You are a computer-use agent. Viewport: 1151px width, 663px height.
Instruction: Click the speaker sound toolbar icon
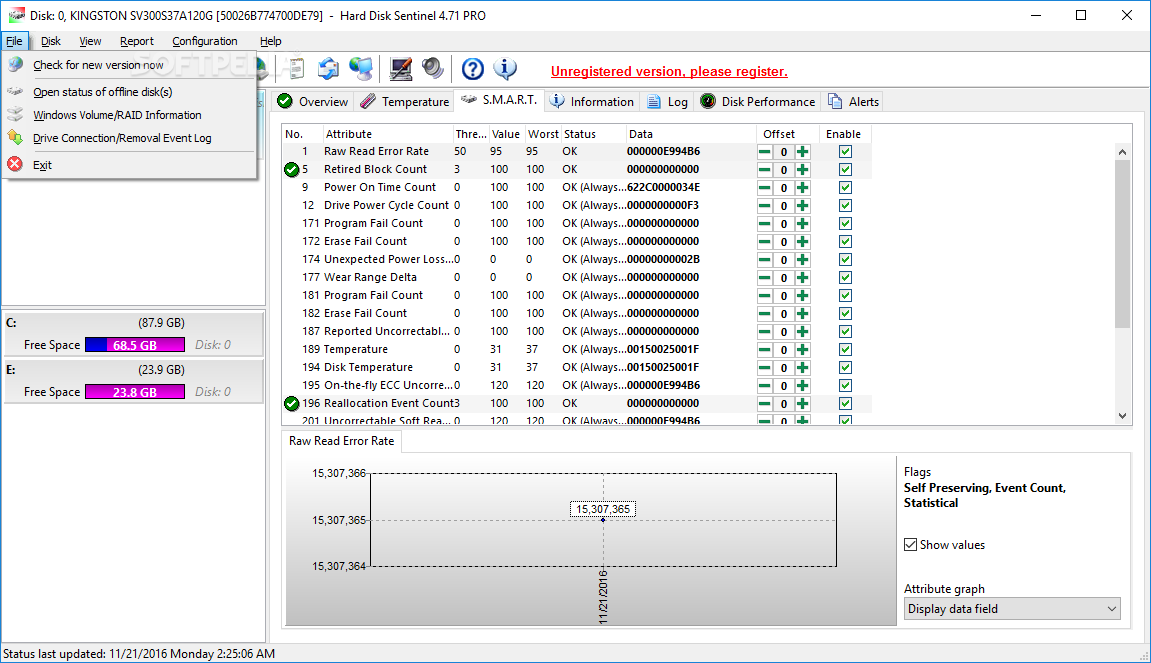click(432, 69)
